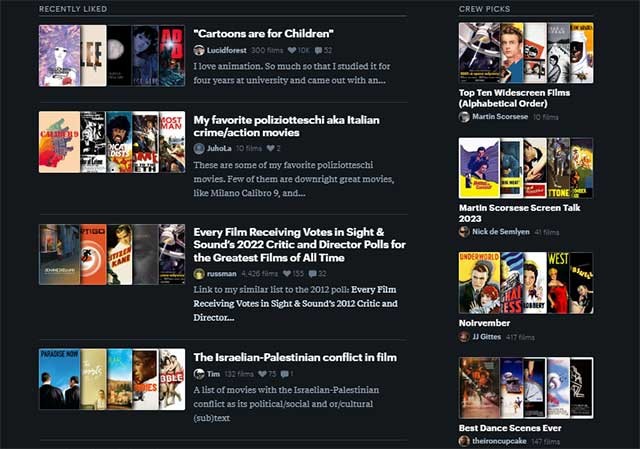Screen dimensions: 640x449
Task: Open the Noirvember list title
Action: coord(484,323)
